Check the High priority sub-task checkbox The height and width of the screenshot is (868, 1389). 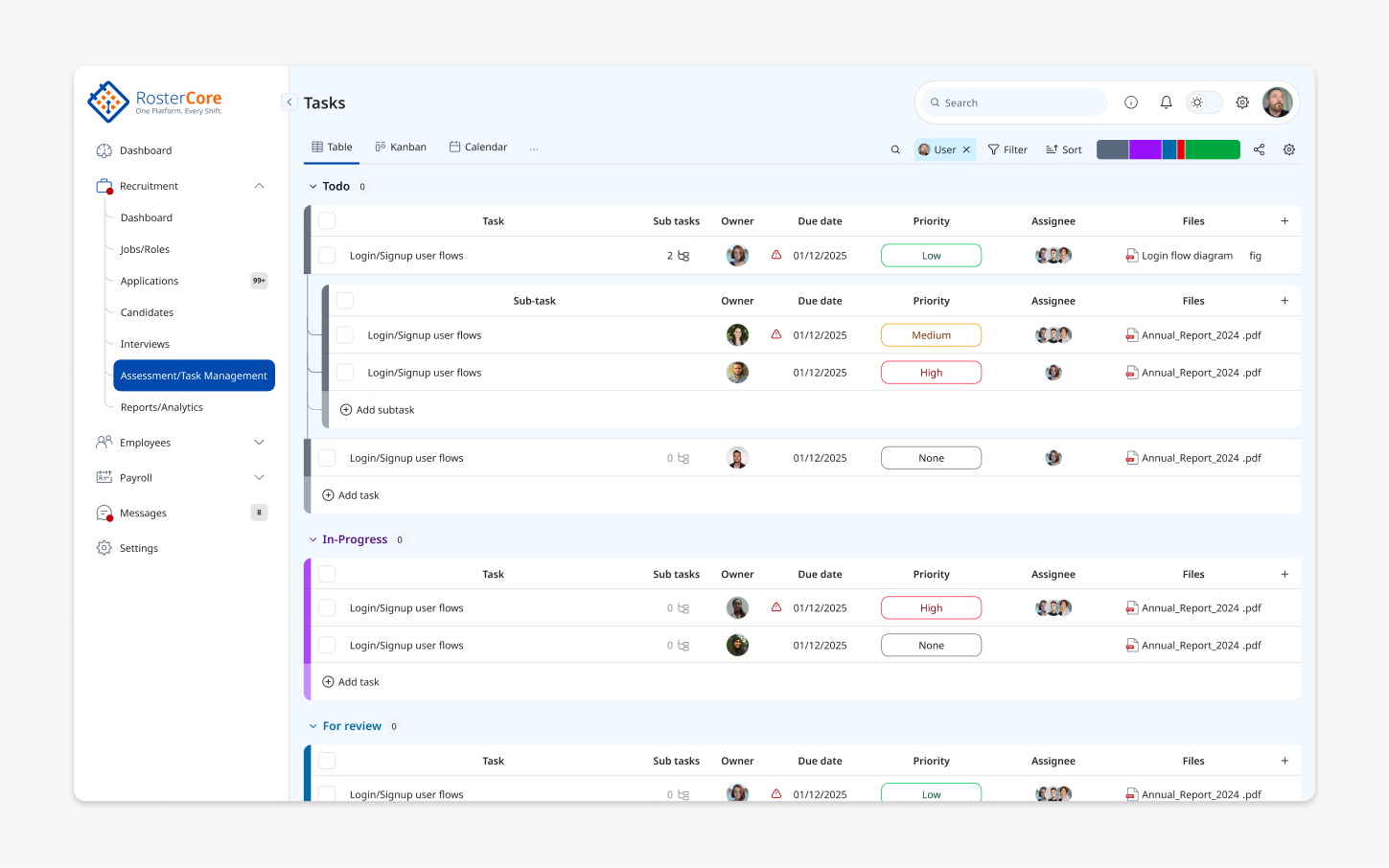tap(345, 373)
